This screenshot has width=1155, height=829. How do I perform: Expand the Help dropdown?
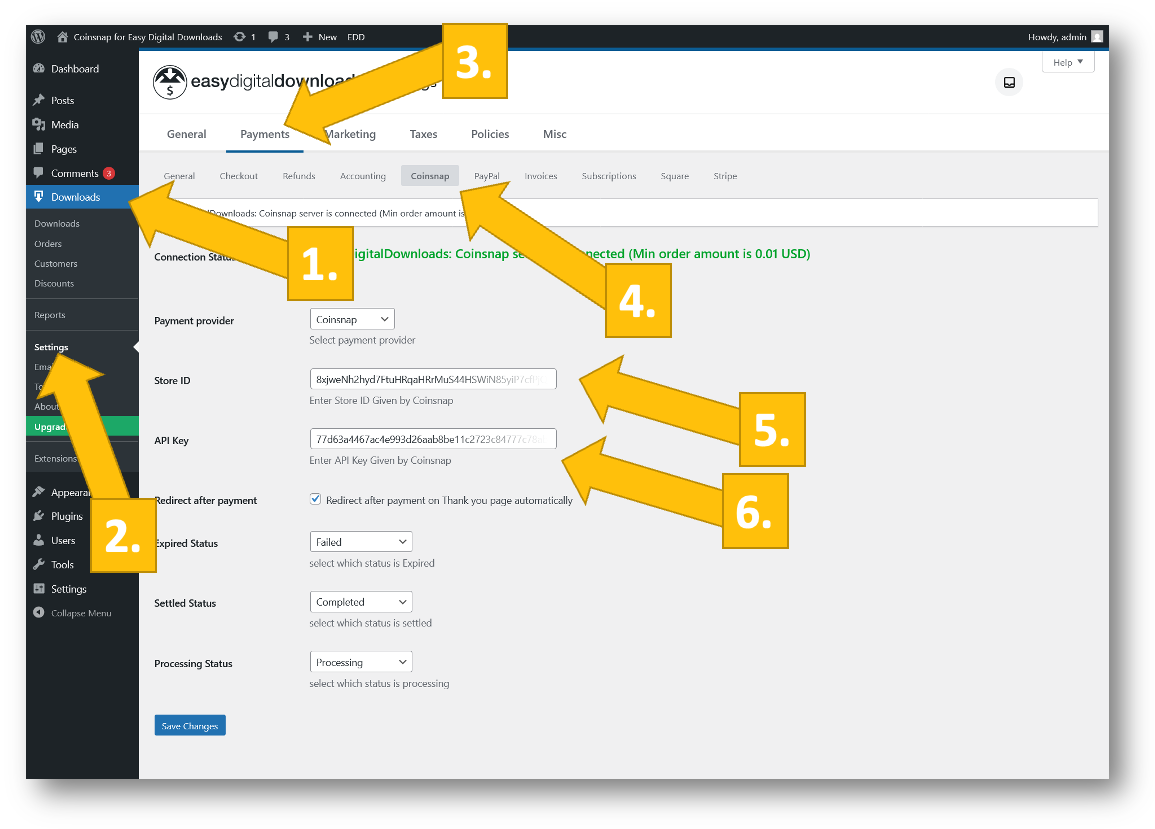pyautogui.click(x=1067, y=63)
